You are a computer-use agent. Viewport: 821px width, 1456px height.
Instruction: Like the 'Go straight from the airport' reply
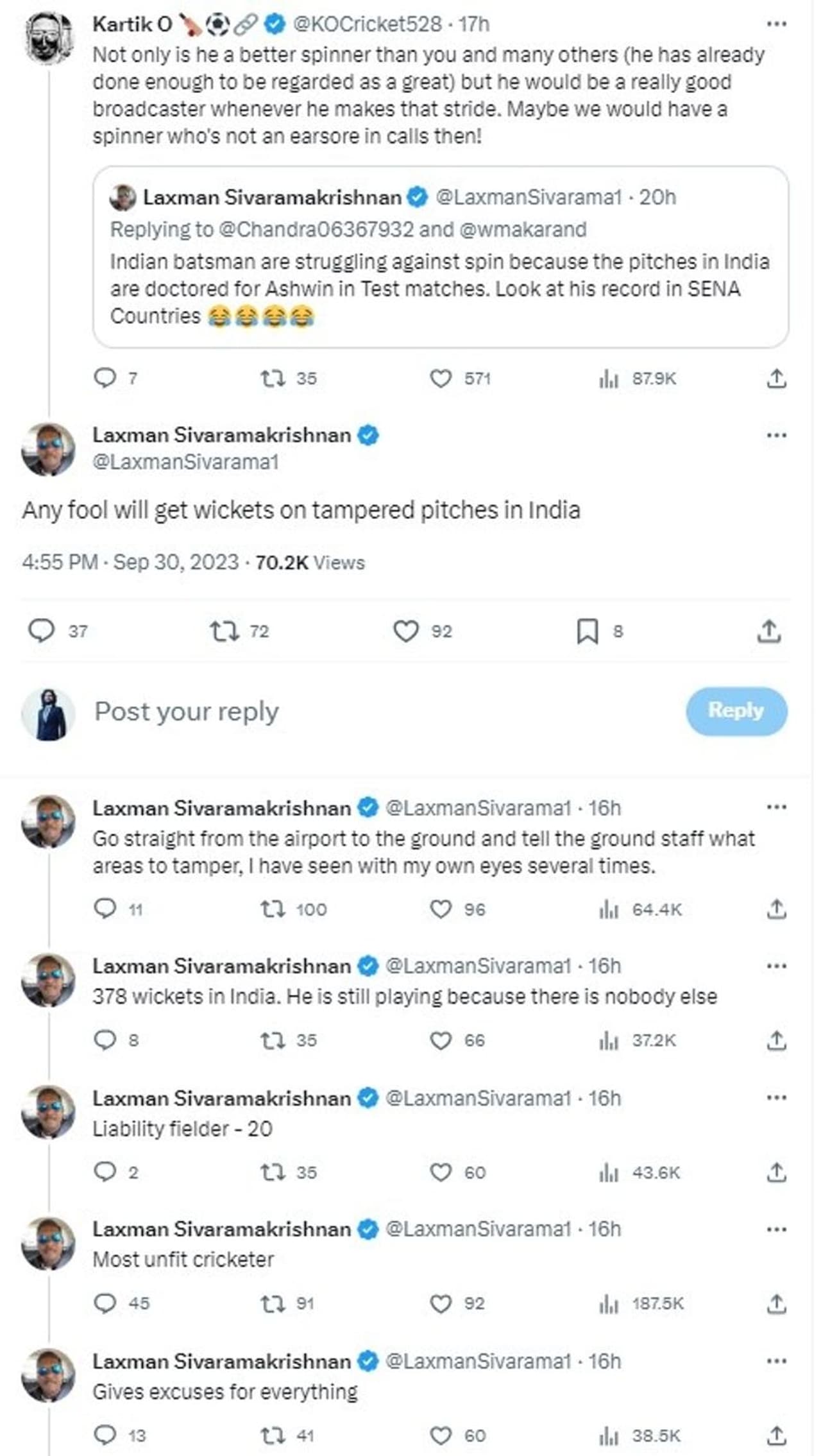click(x=441, y=909)
